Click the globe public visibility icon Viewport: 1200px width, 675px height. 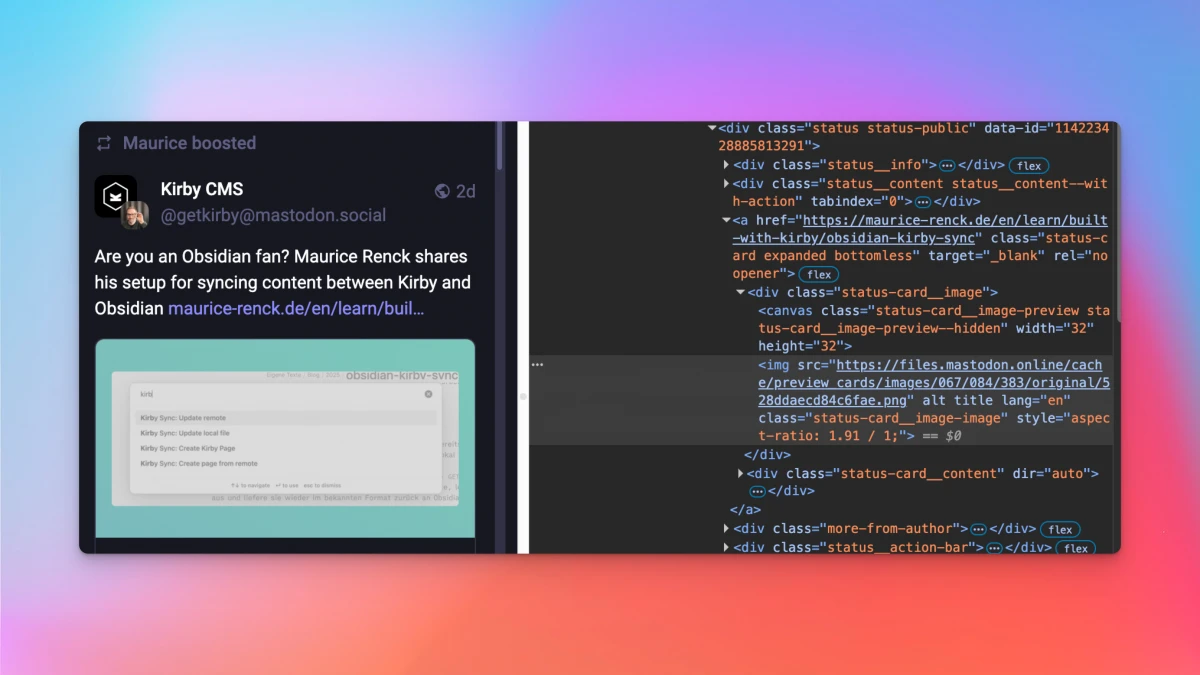tap(443, 191)
